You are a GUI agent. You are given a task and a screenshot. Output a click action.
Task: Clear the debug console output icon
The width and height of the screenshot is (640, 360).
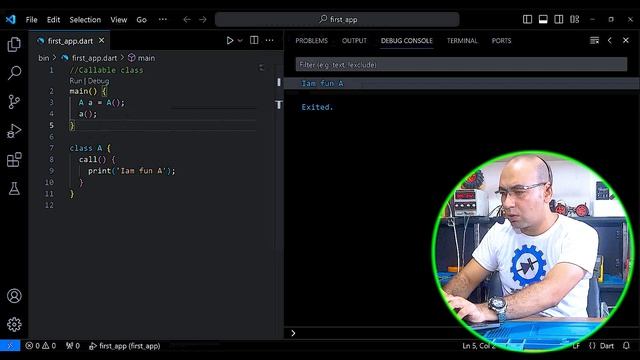point(594,40)
